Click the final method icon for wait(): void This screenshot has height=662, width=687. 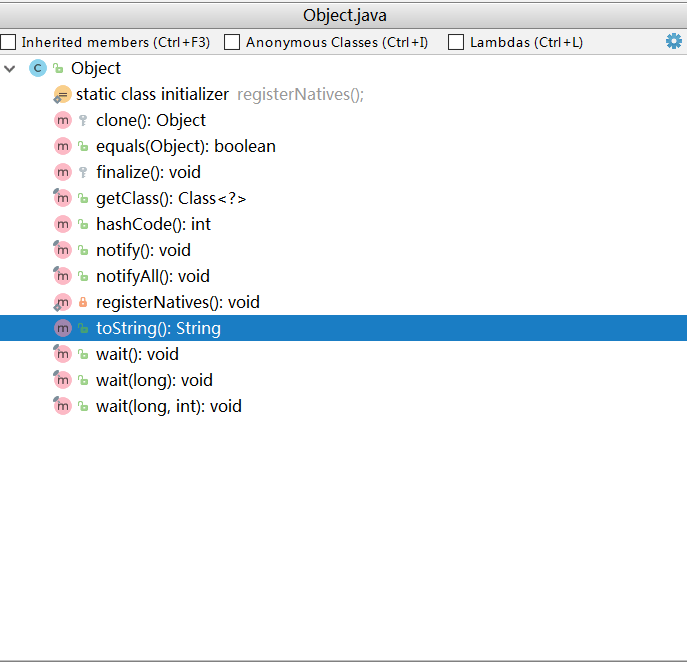click(62, 354)
